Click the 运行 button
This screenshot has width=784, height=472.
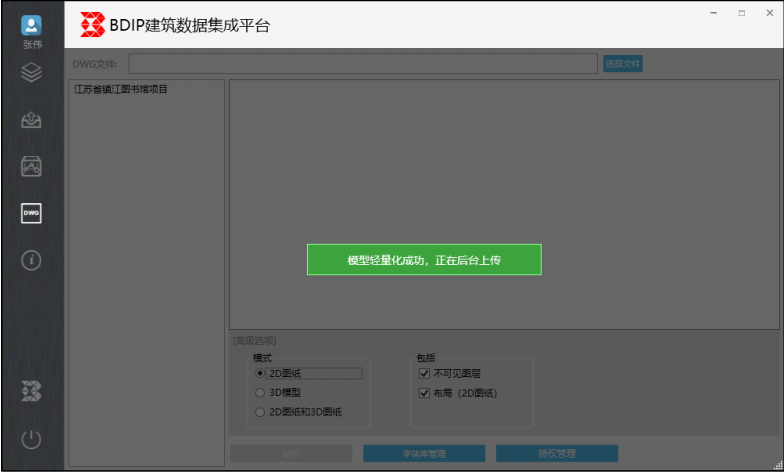tap(291, 454)
